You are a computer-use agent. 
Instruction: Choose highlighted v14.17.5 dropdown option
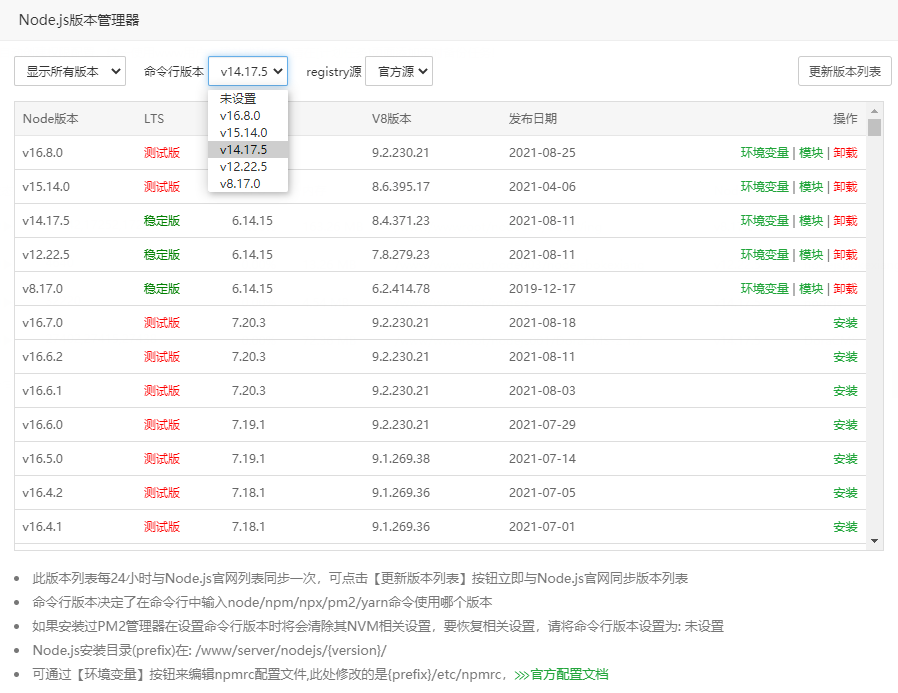click(248, 149)
